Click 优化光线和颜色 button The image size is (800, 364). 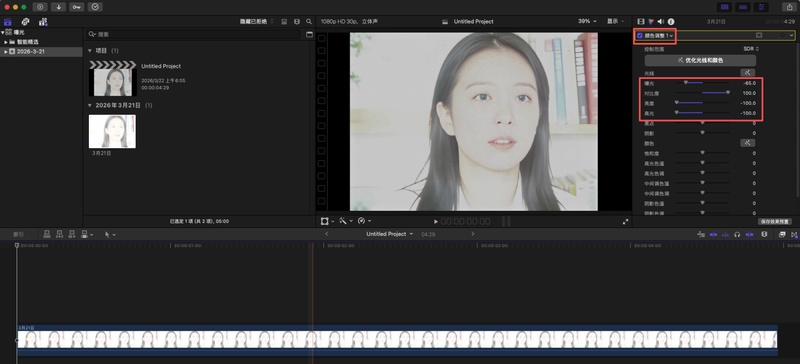700,60
